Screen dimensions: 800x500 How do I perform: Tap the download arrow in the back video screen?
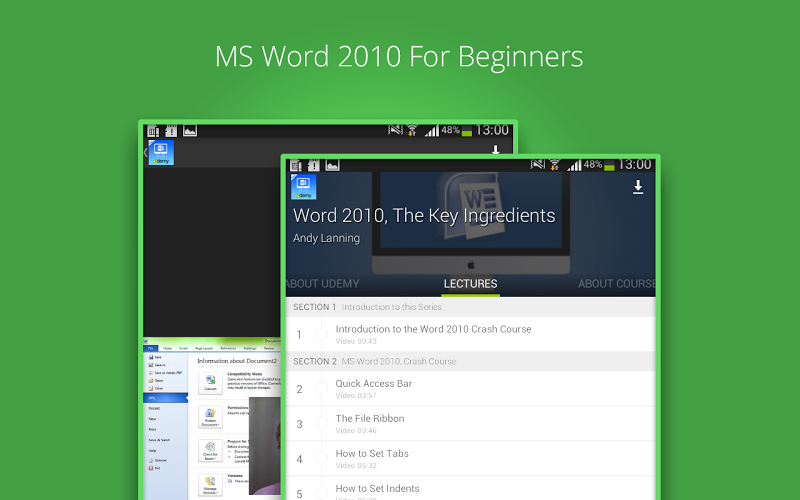(495, 150)
